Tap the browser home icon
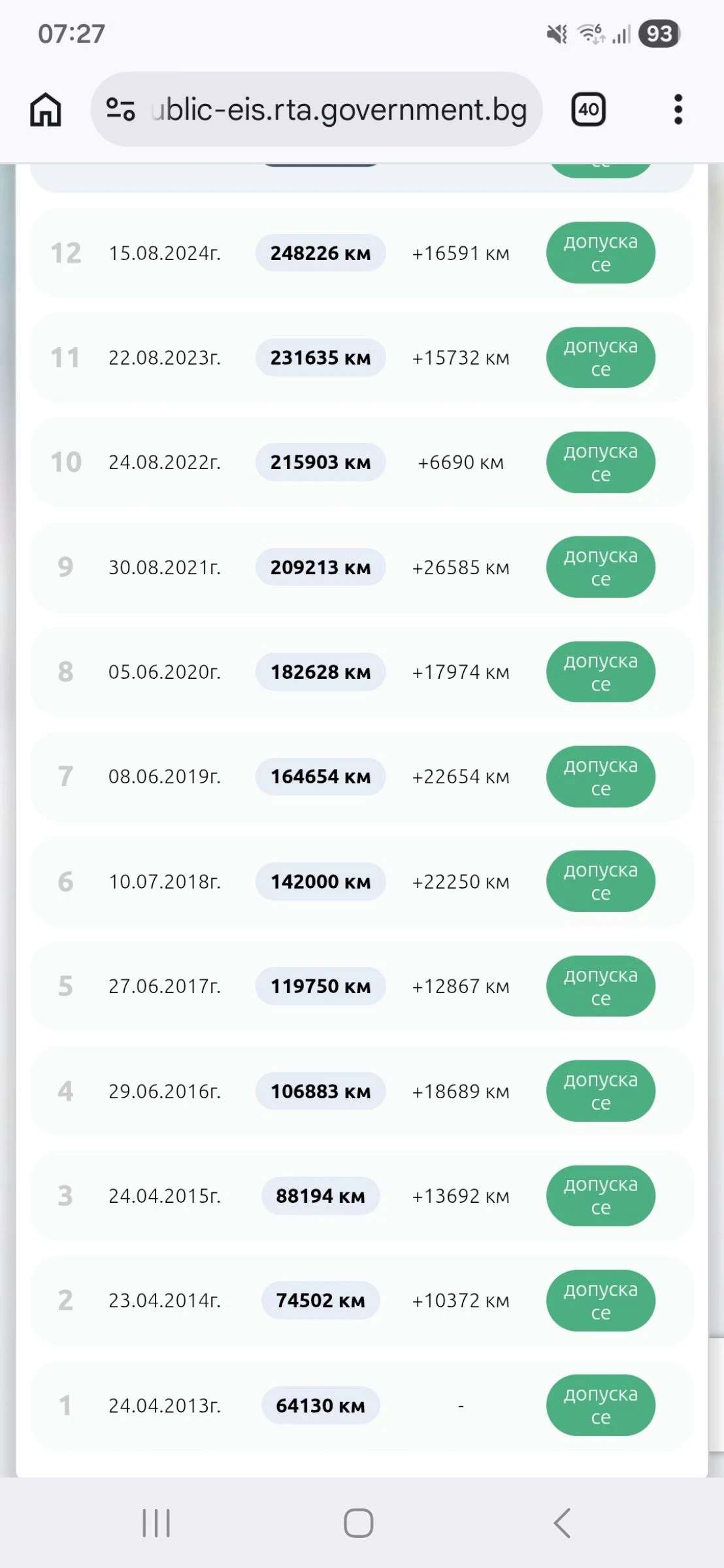724x1568 pixels. coord(46,109)
